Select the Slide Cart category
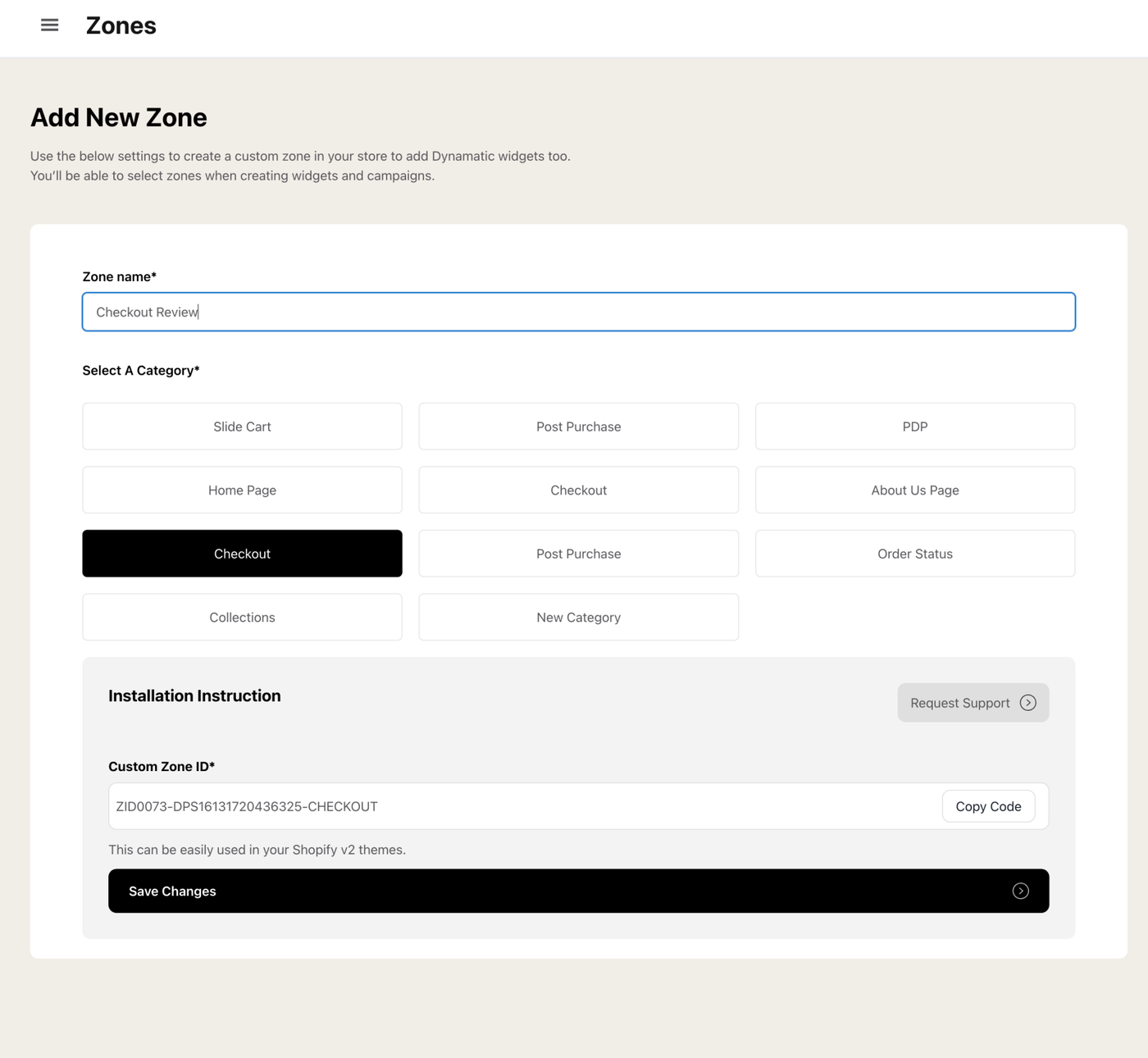This screenshot has height=1058, width=1148. (x=242, y=426)
